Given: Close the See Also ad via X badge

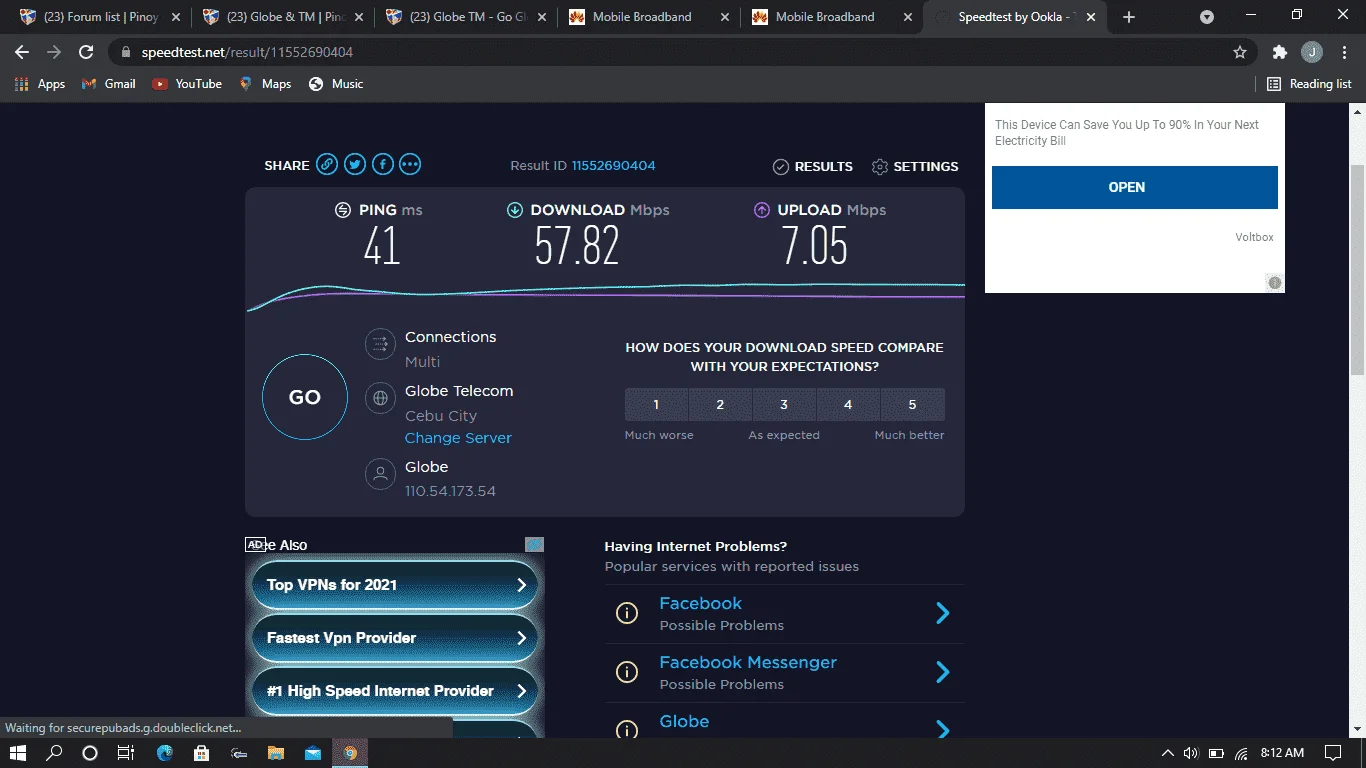Looking at the screenshot, I should tap(534, 545).
